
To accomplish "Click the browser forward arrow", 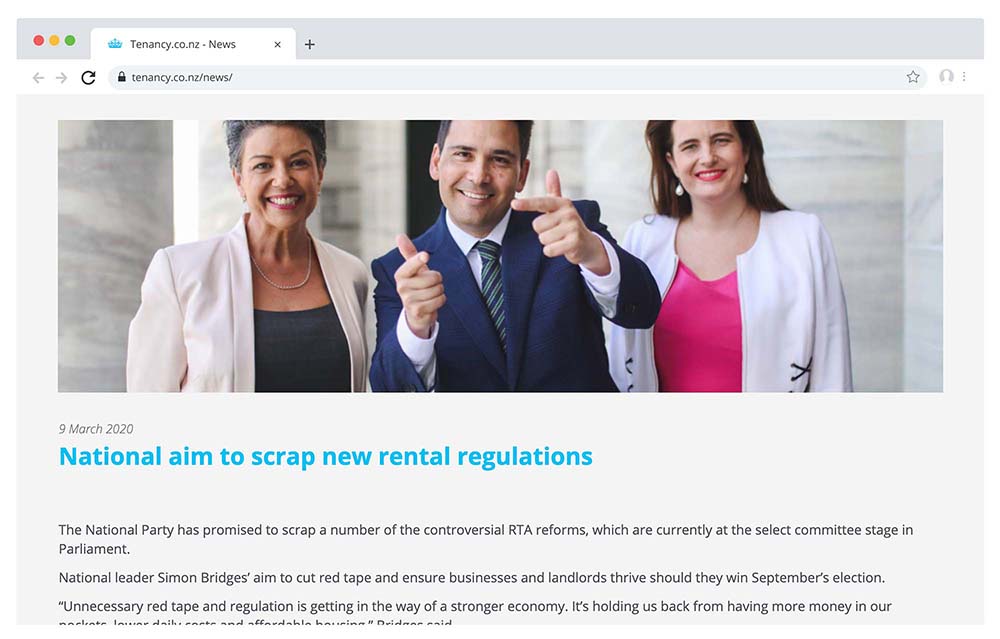I will [61, 78].
